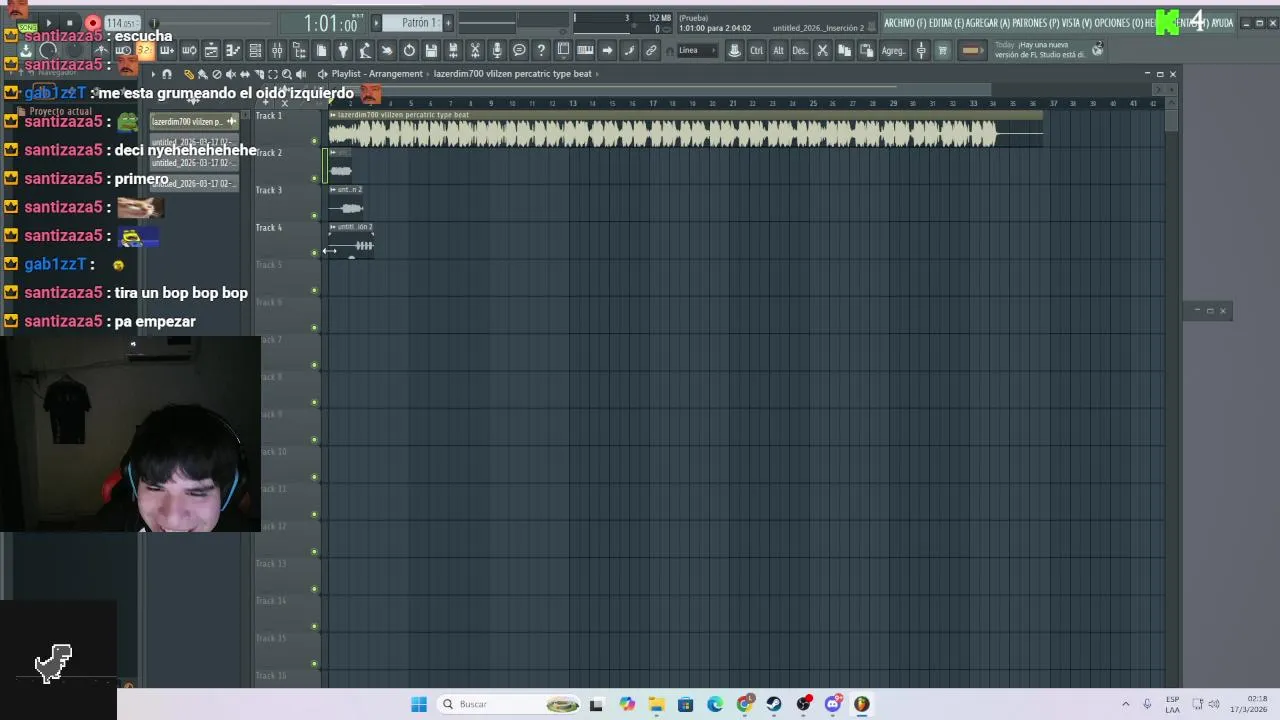1280x720 pixels.
Task: Open AYUDA menu
Action: pos(1222,23)
